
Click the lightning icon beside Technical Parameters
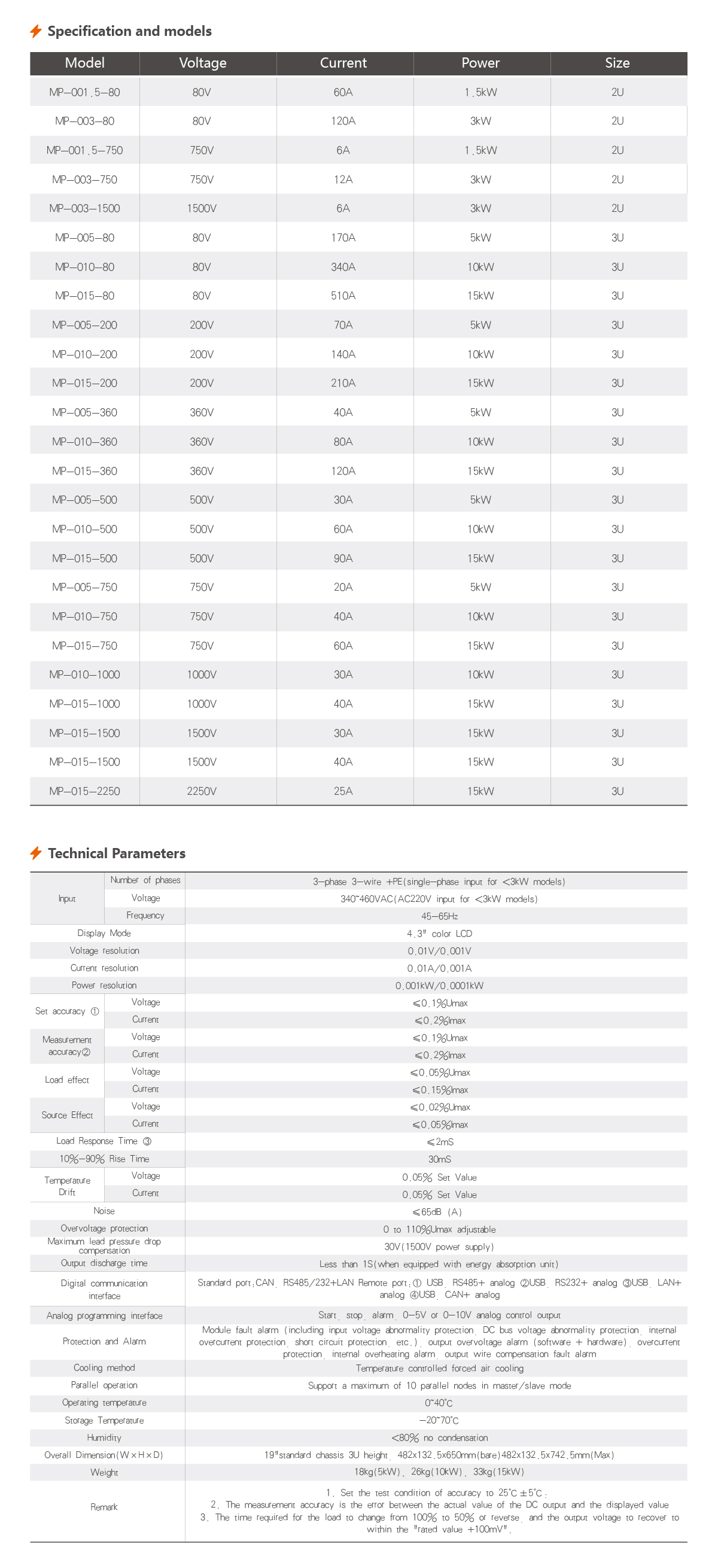point(36,853)
